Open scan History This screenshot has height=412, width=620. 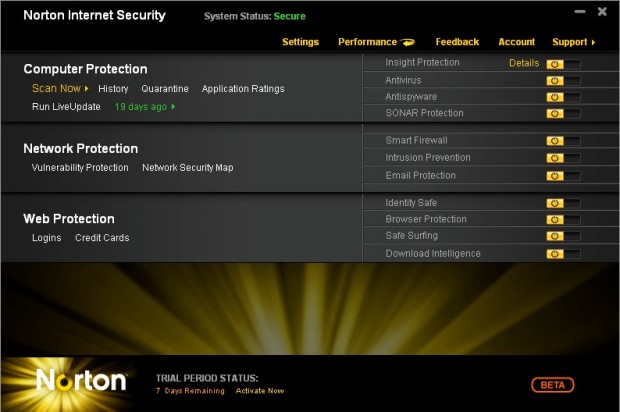(113, 89)
